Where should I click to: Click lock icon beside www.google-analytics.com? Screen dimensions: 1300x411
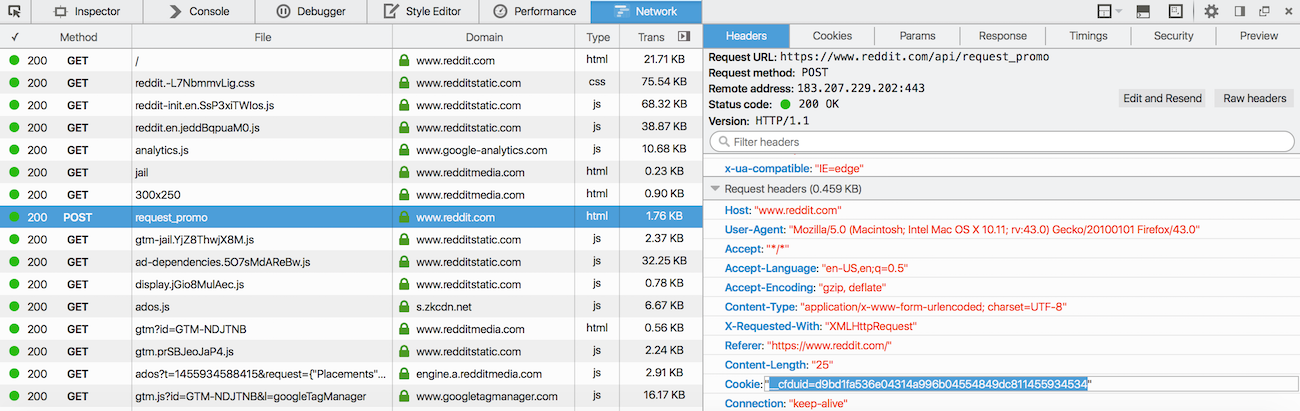tap(404, 150)
